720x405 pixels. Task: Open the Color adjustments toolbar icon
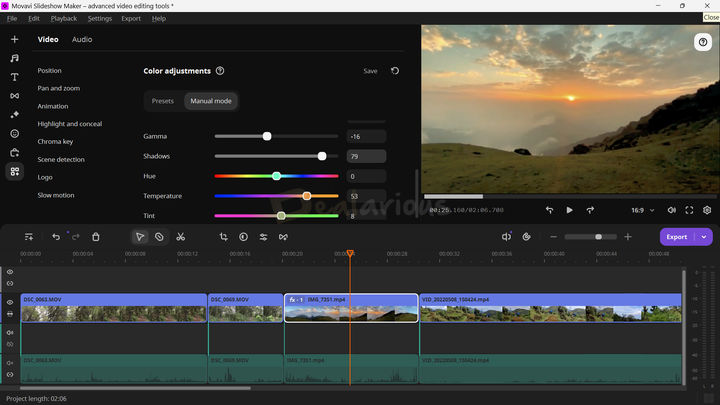(243, 237)
